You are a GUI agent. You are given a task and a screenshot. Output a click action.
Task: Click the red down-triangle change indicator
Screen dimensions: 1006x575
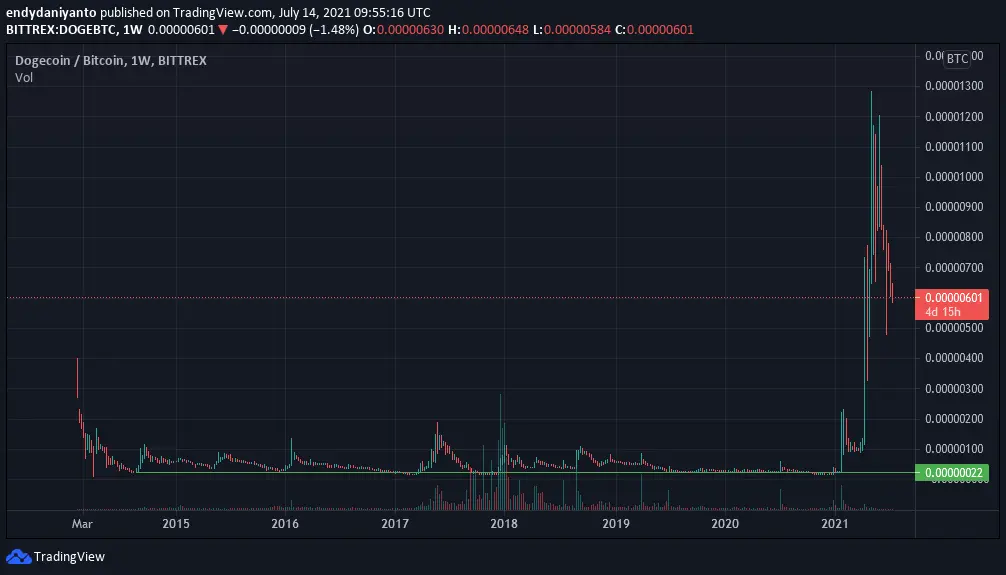[223, 30]
